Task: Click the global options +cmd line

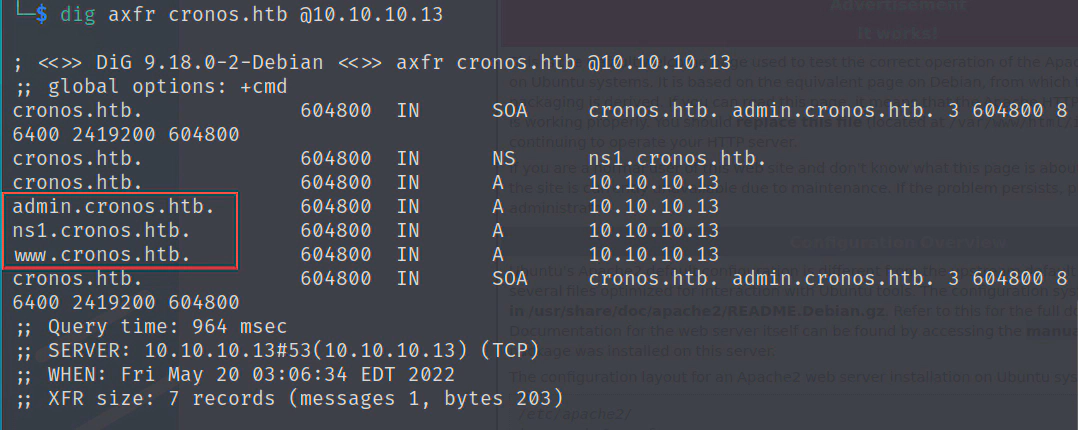Action: click(x=151, y=86)
